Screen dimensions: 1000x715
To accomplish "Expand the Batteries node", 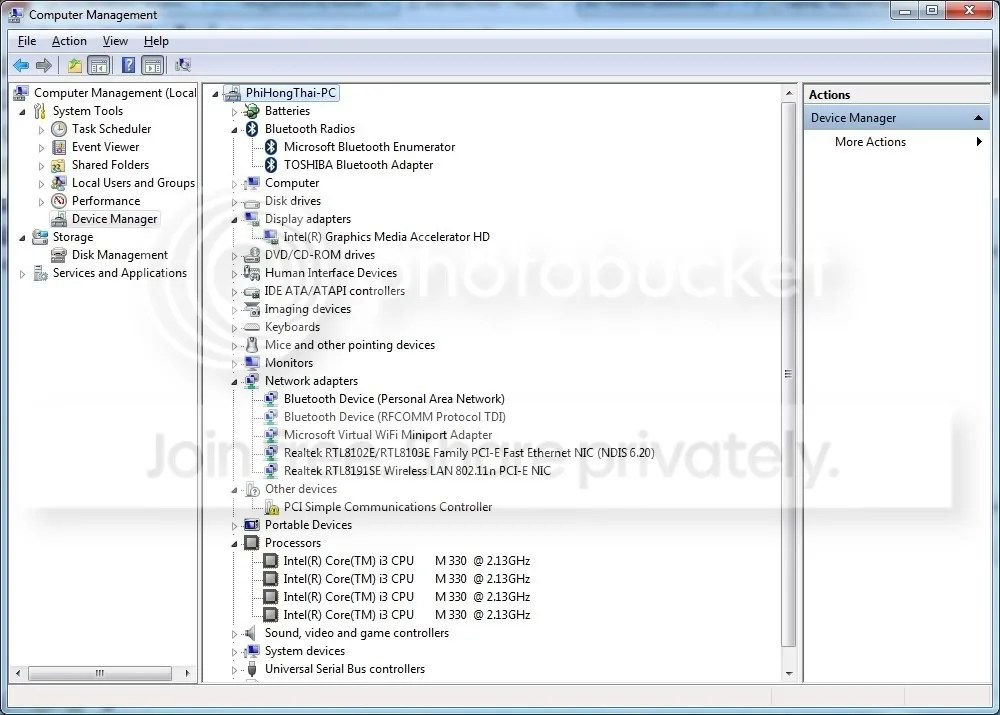I will pyautogui.click(x=234, y=112).
